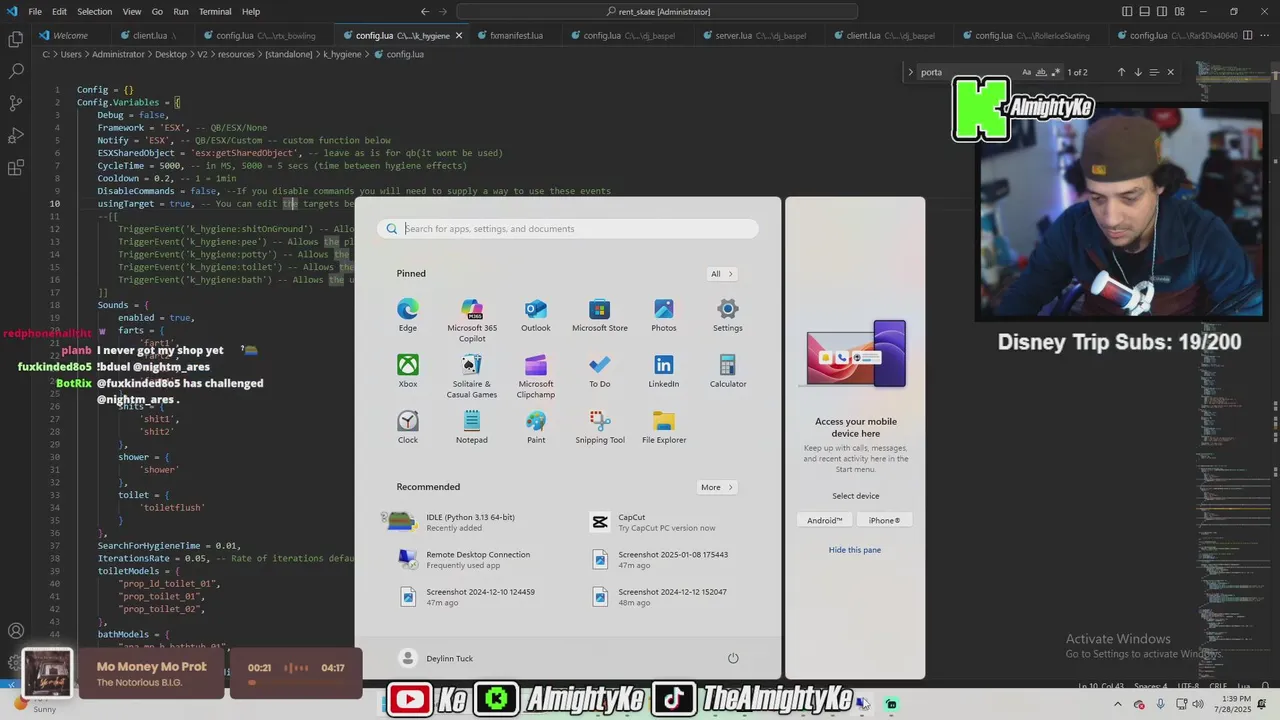Toggle Match Whole Word in find widget

tap(1041, 72)
